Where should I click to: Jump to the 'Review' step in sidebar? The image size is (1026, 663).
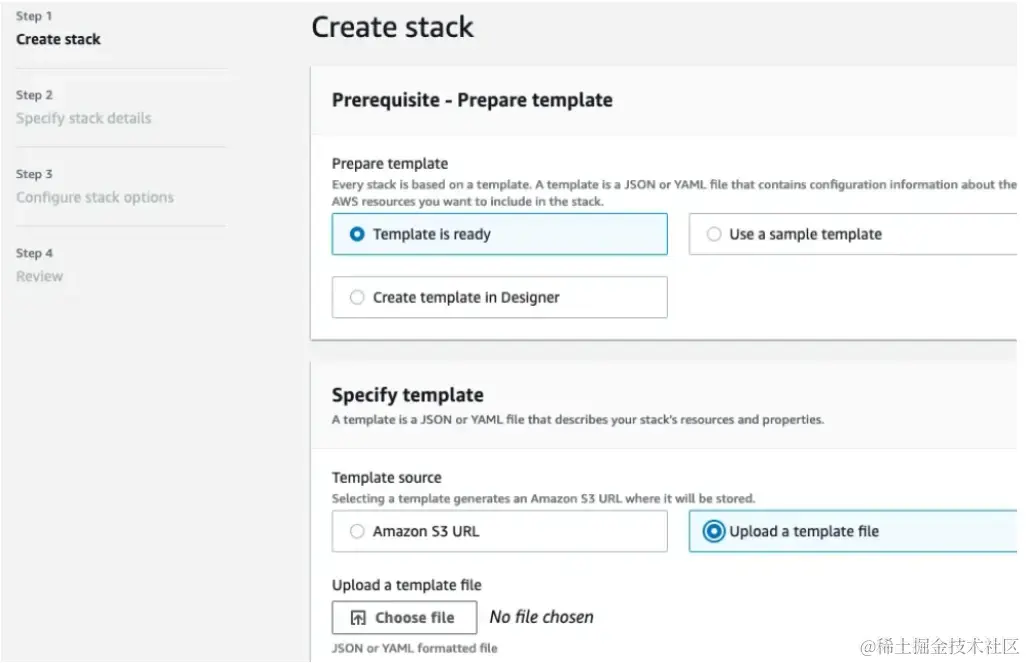point(39,276)
